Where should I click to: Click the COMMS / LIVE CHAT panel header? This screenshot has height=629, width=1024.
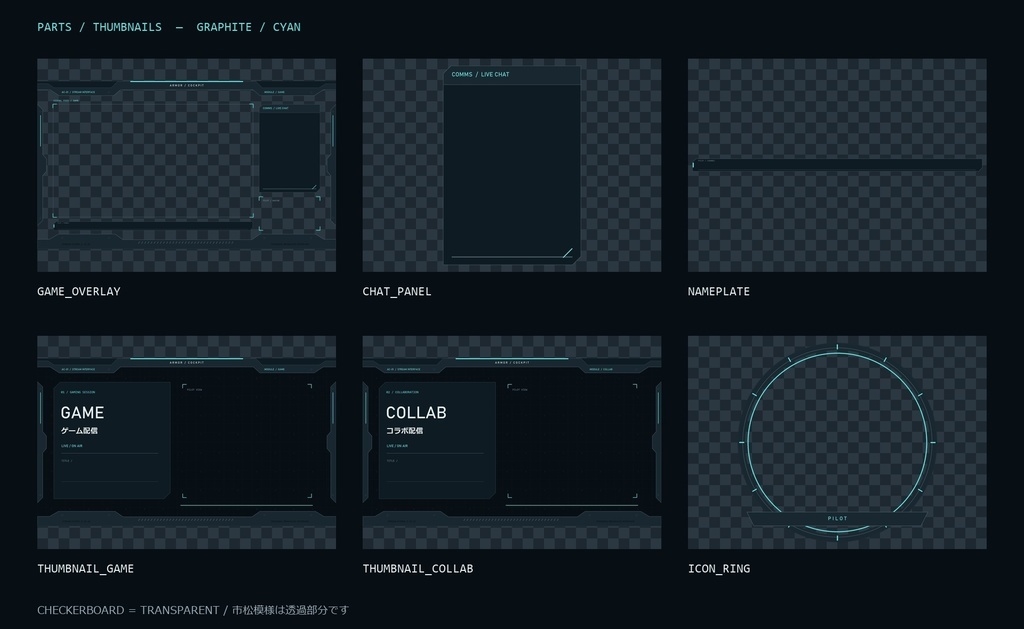pos(512,74)
